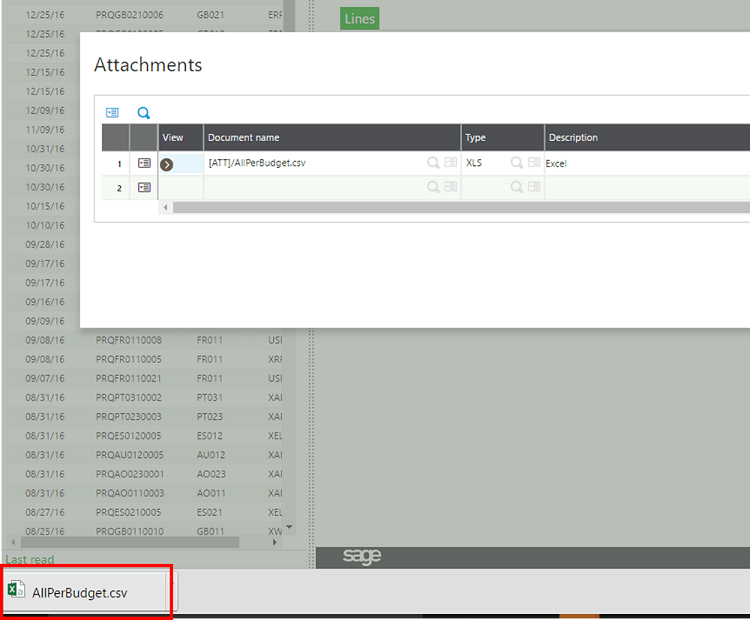Click date 12/09/16 in background list
This screenshot has width=750, height=620.
coord(45,111)
